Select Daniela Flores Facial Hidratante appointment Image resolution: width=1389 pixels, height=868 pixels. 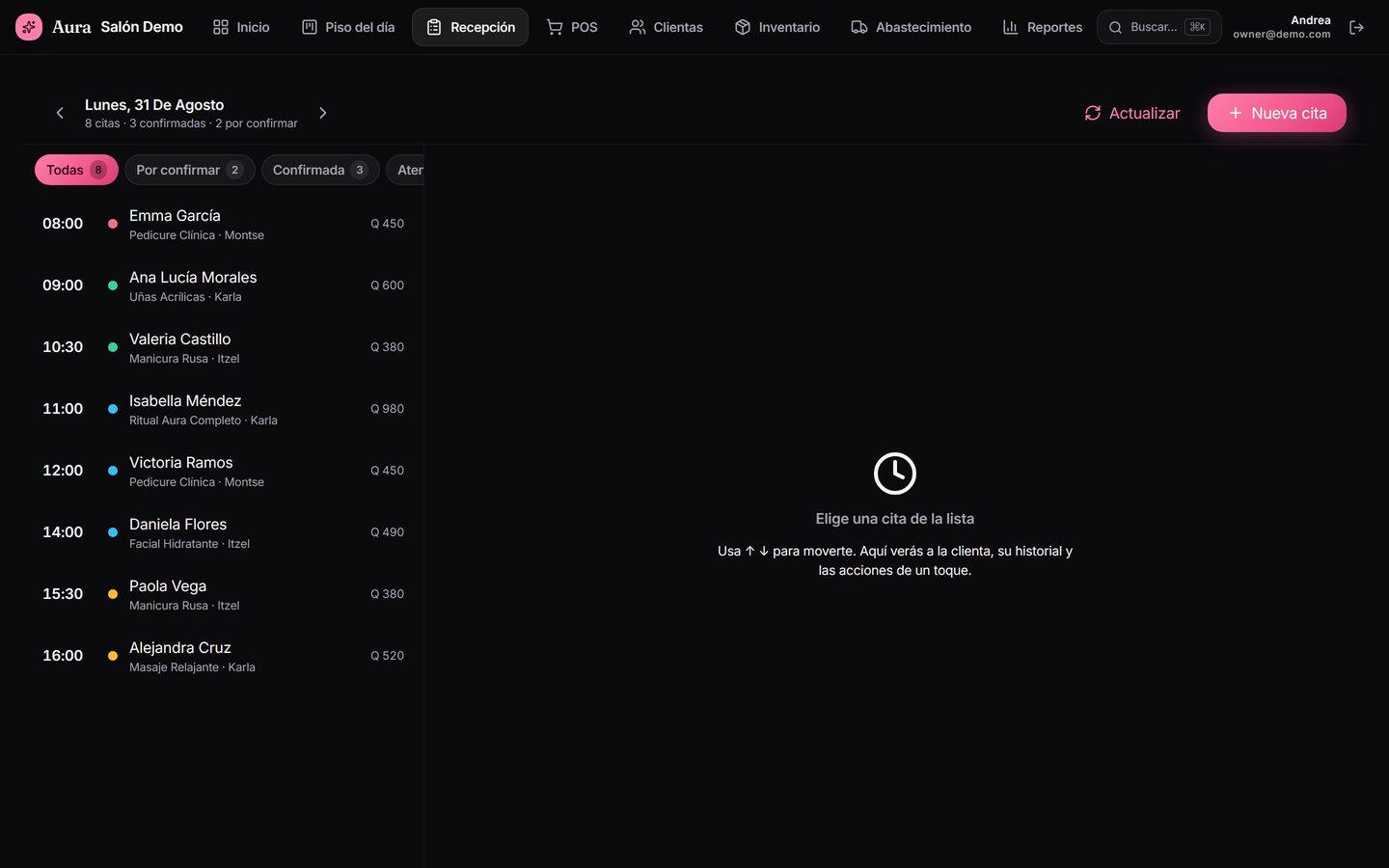point(223,532)
